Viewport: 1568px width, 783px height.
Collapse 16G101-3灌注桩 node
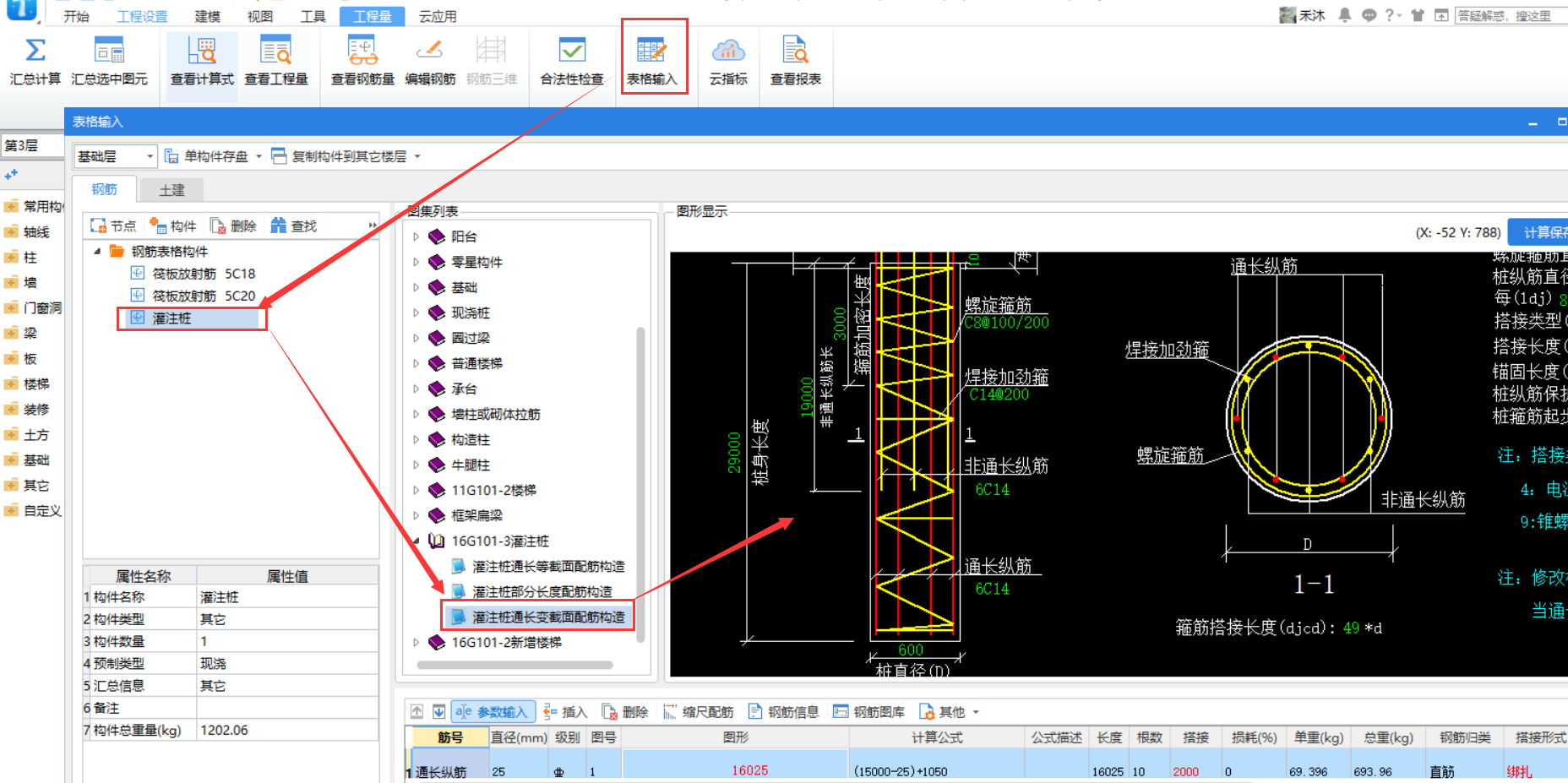(416, 541)
